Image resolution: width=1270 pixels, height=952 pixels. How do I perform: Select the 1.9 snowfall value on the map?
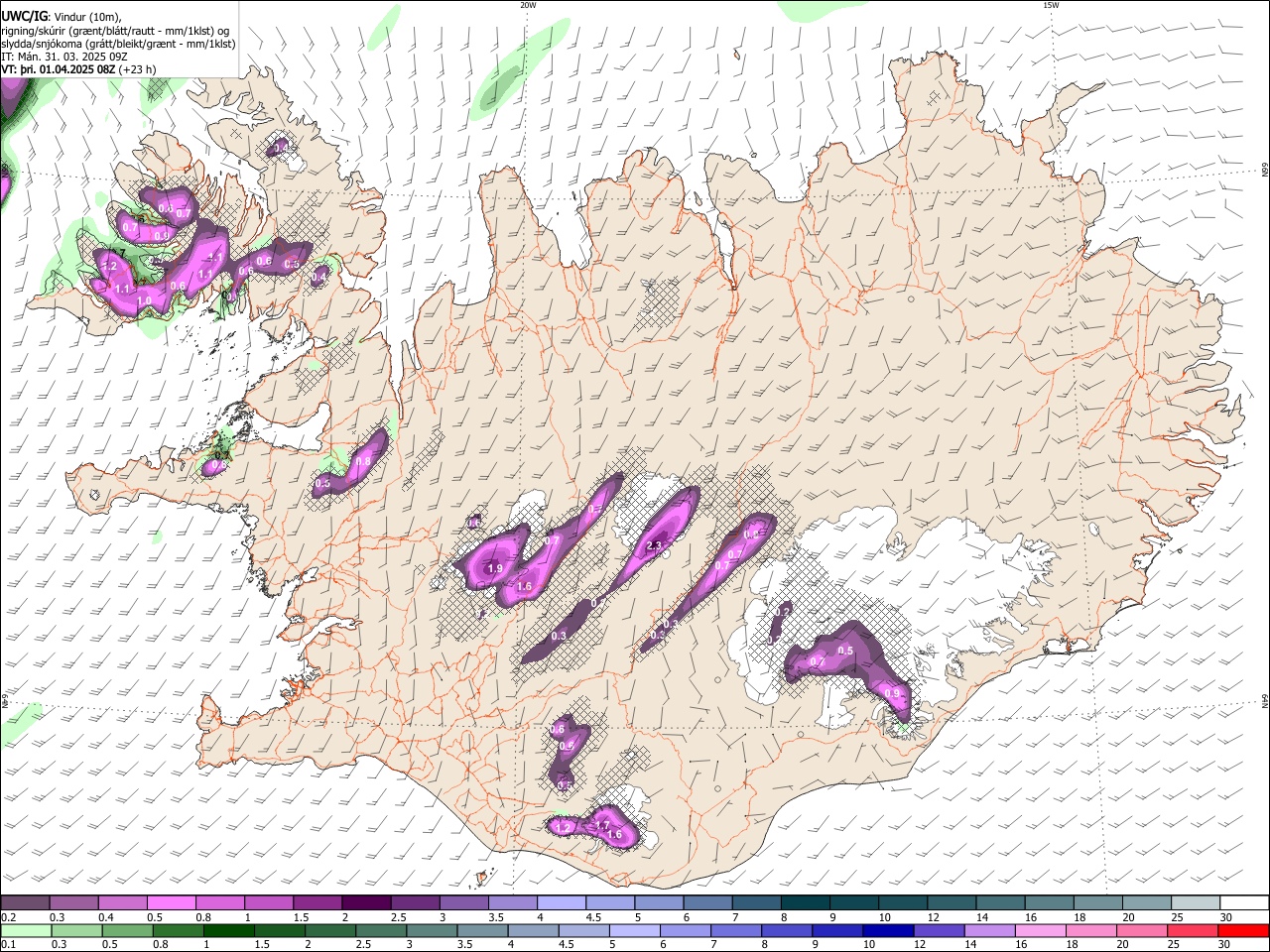(495, 568)
